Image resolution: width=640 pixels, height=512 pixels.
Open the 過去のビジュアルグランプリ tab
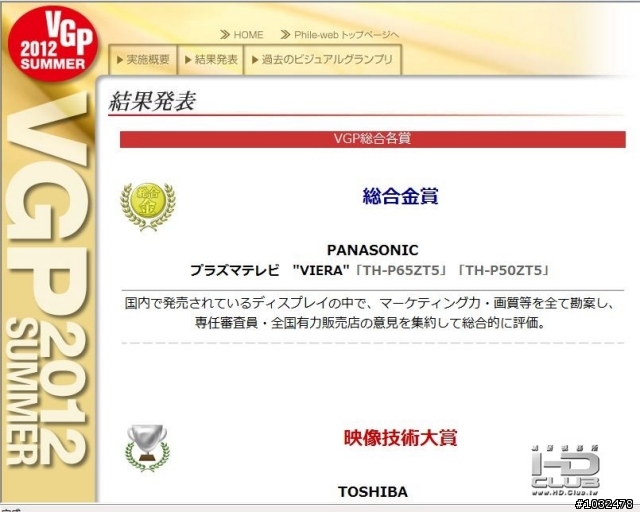(x=322, y=60)
